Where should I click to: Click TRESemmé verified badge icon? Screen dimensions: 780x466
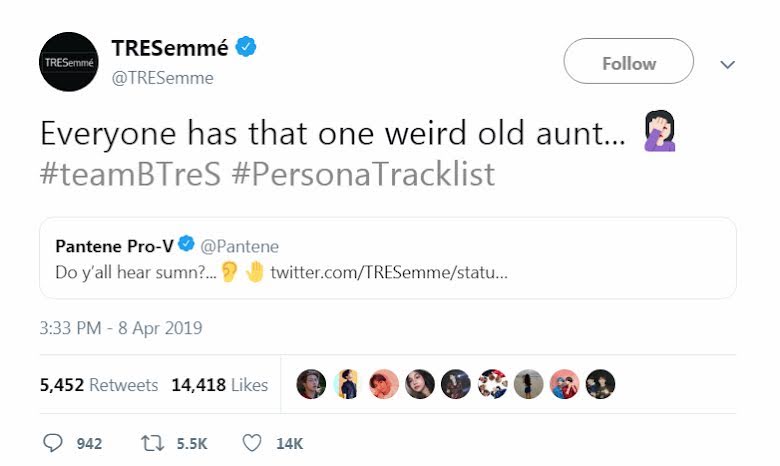(246, 47)
